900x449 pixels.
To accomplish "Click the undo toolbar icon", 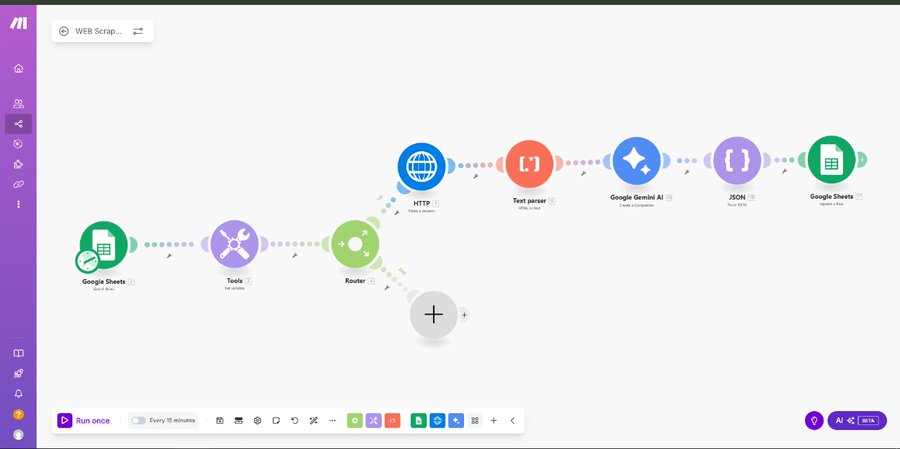I will point(294,420).
